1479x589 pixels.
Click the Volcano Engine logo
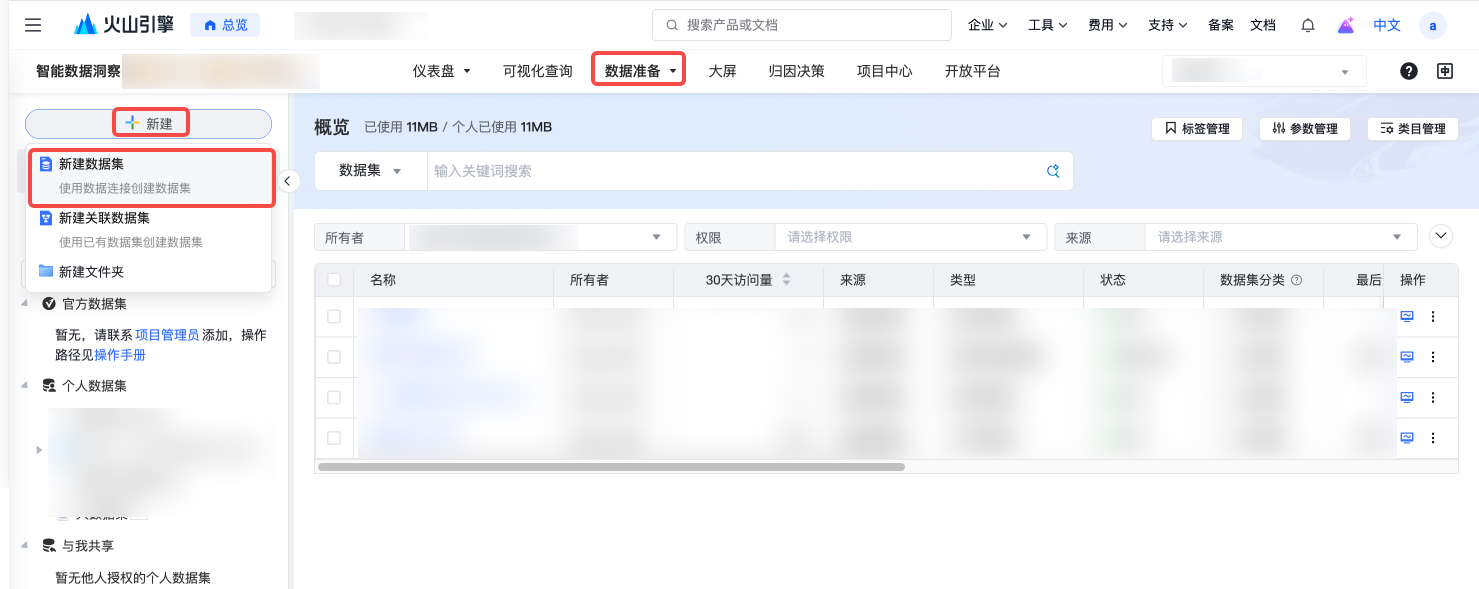tap(124, 25)
